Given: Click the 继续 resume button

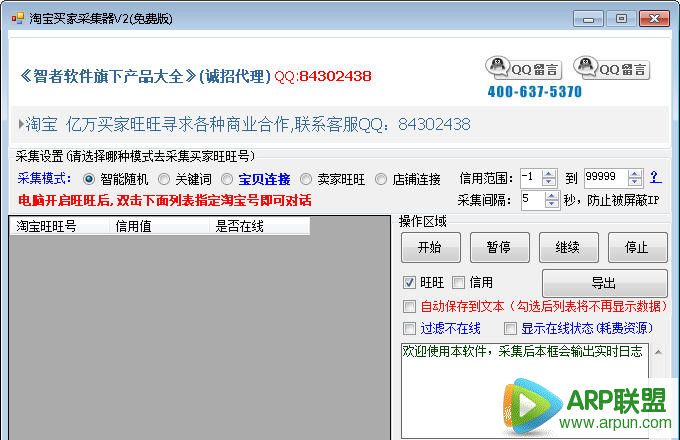Looking at the screenshot, I should pos(569,248).
